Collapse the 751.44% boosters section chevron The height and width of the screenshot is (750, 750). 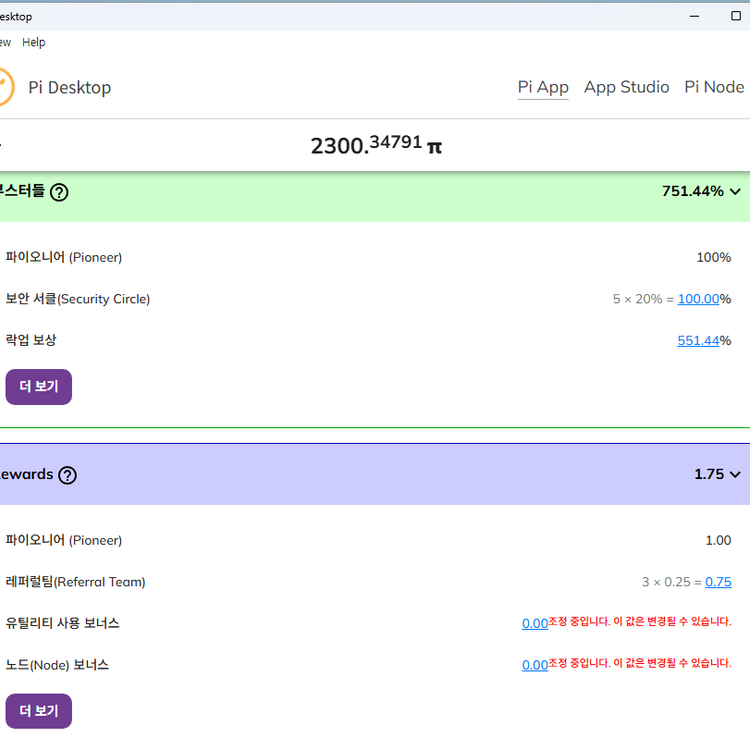[x=736, y=191]
